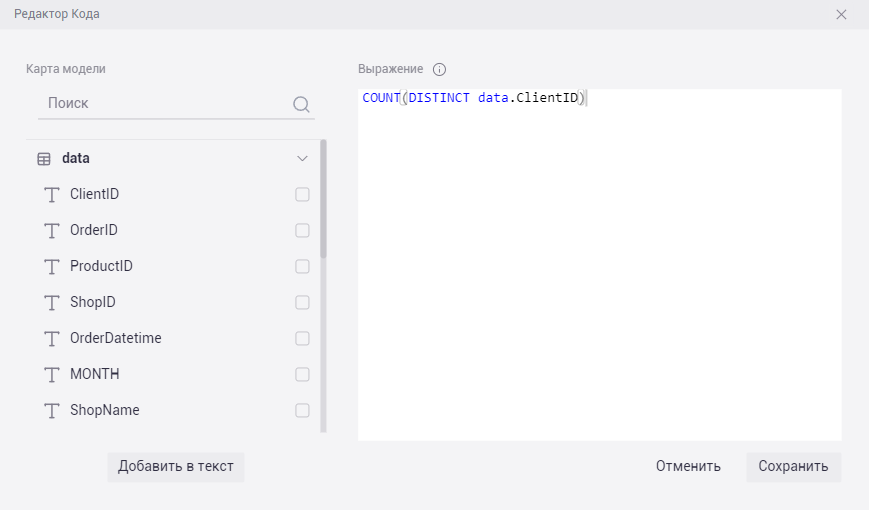Click the text type icon beside ShopName
The width and height of the screenshot is (869, 510).
[52, 411]
